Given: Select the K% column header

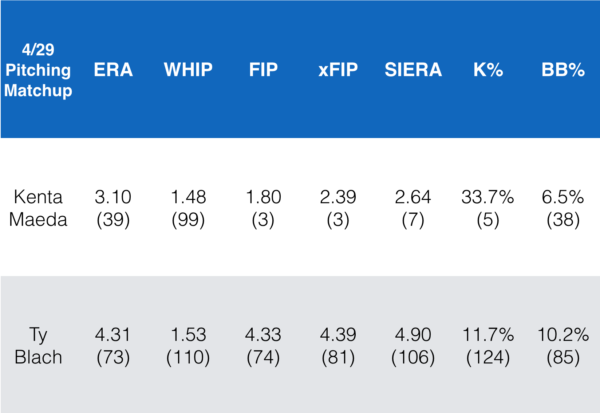Looking at the screenshot, I should 487,70.
